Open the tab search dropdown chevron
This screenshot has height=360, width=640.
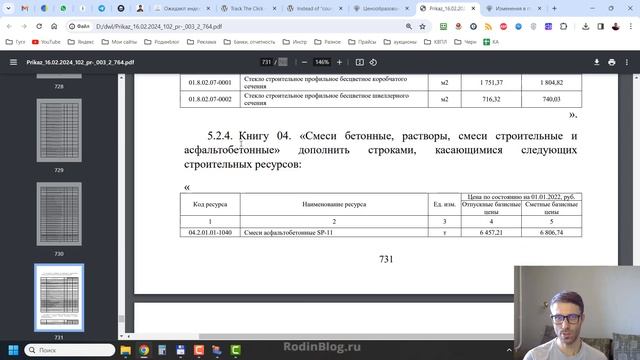coord(8,8)
